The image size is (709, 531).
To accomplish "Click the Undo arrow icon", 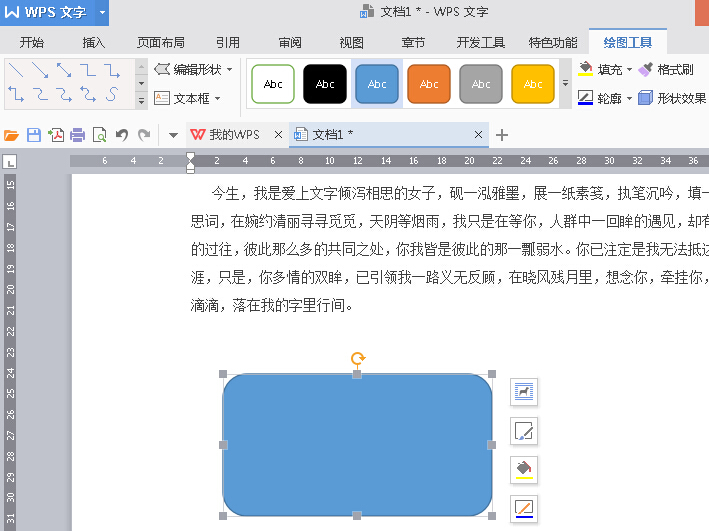I will click(x=122, y=135).
